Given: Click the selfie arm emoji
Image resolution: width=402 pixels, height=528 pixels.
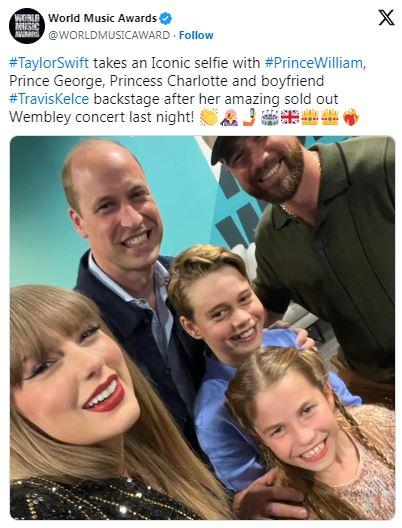Looking at the screenshot, I should 250,118.
